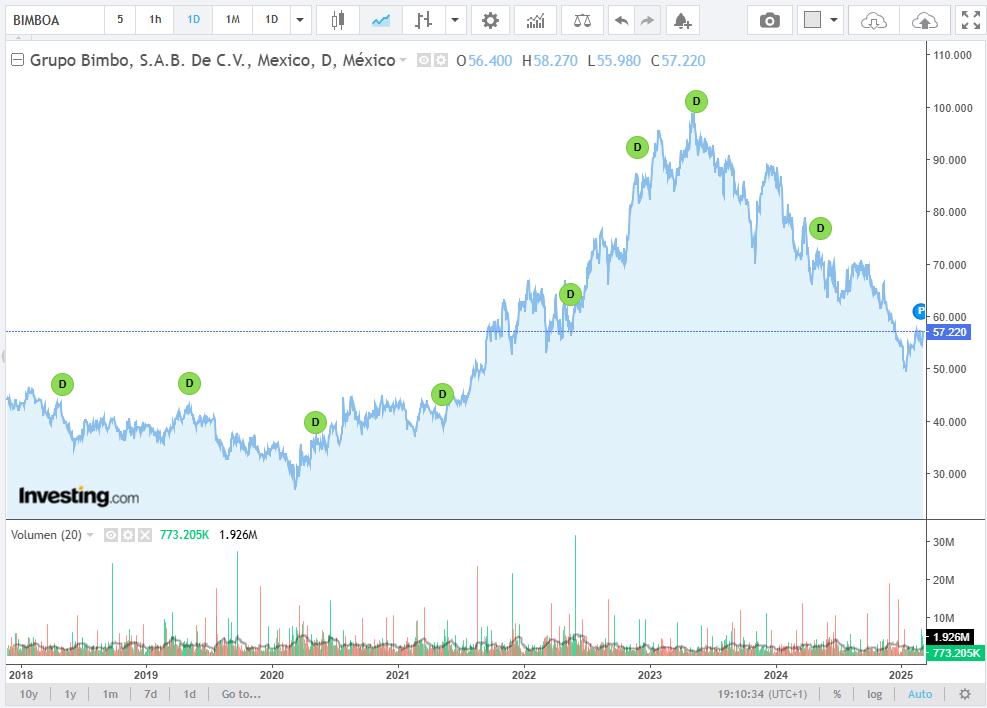Viewport: 987px width, 708px height.
Task: Take a chart snapshot with camera icon
Action: tap(769, 20)
